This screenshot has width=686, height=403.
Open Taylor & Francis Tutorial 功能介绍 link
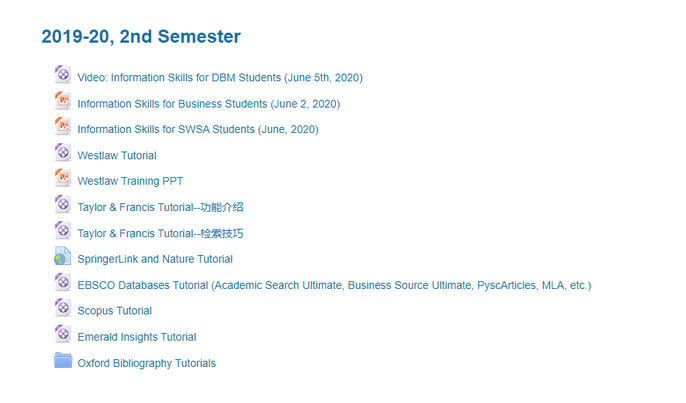(x=160, y=208)
